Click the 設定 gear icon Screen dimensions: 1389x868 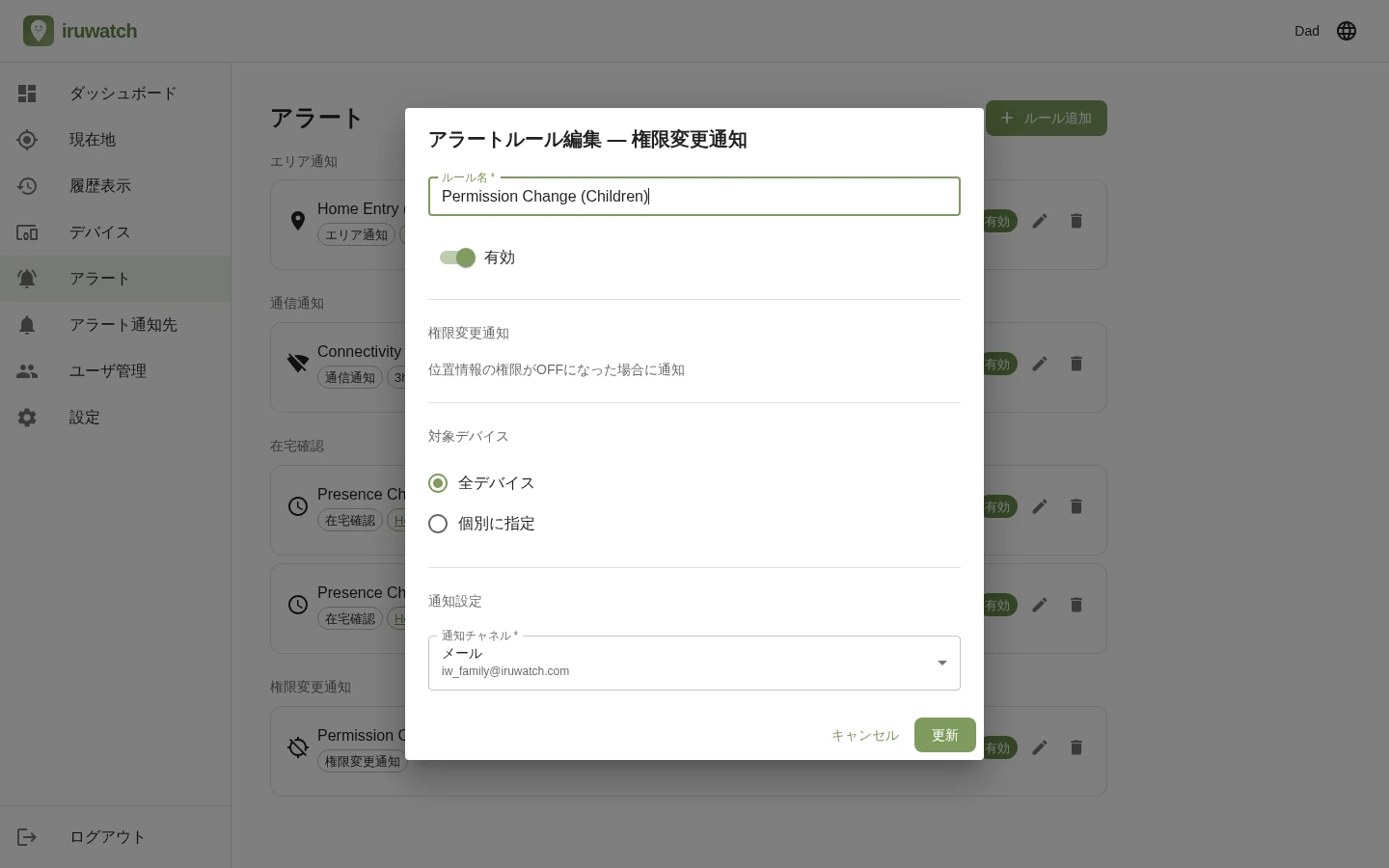point(27,418)
